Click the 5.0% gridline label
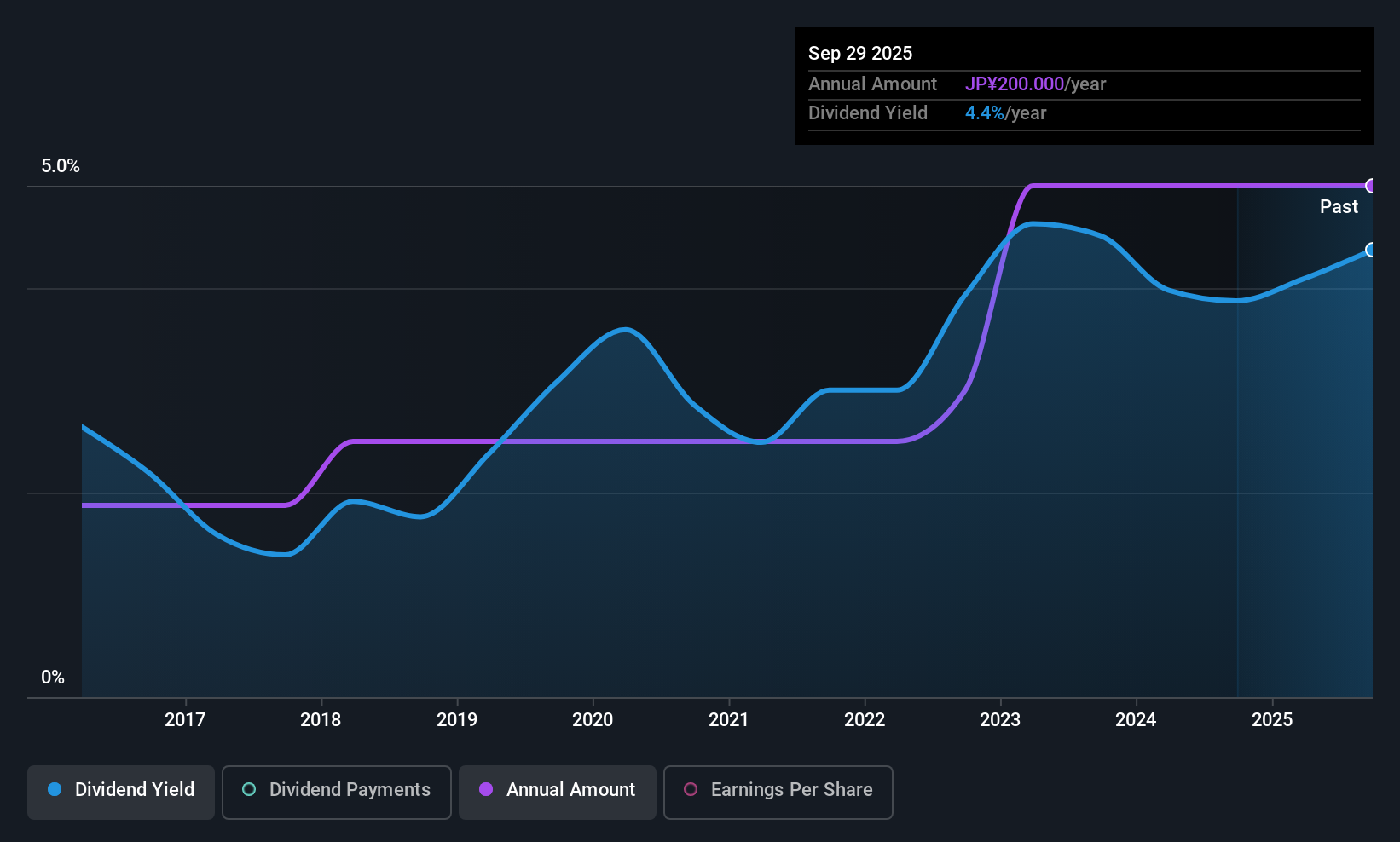1400x842 pixels. pos(61,166)
